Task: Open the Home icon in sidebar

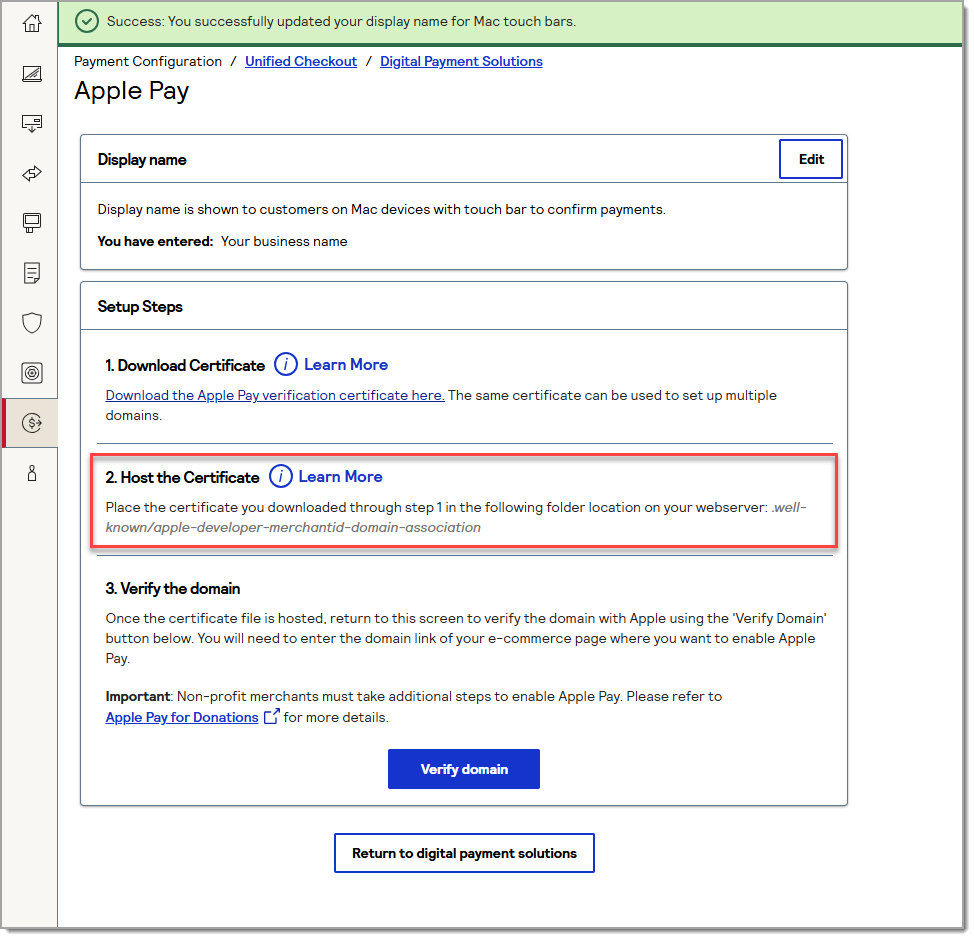Action: (32, 22)
